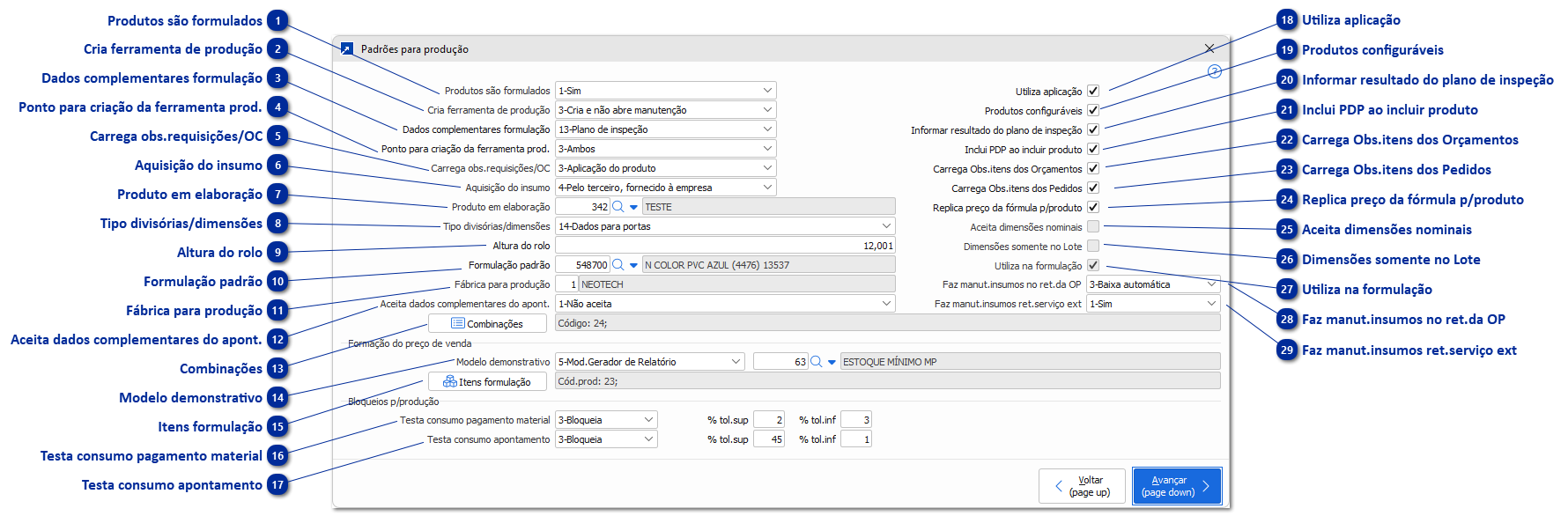Click numbered callout marker 13 for Combinações
The width and height of the screenshot is (1568, 516).
(278, 369)
